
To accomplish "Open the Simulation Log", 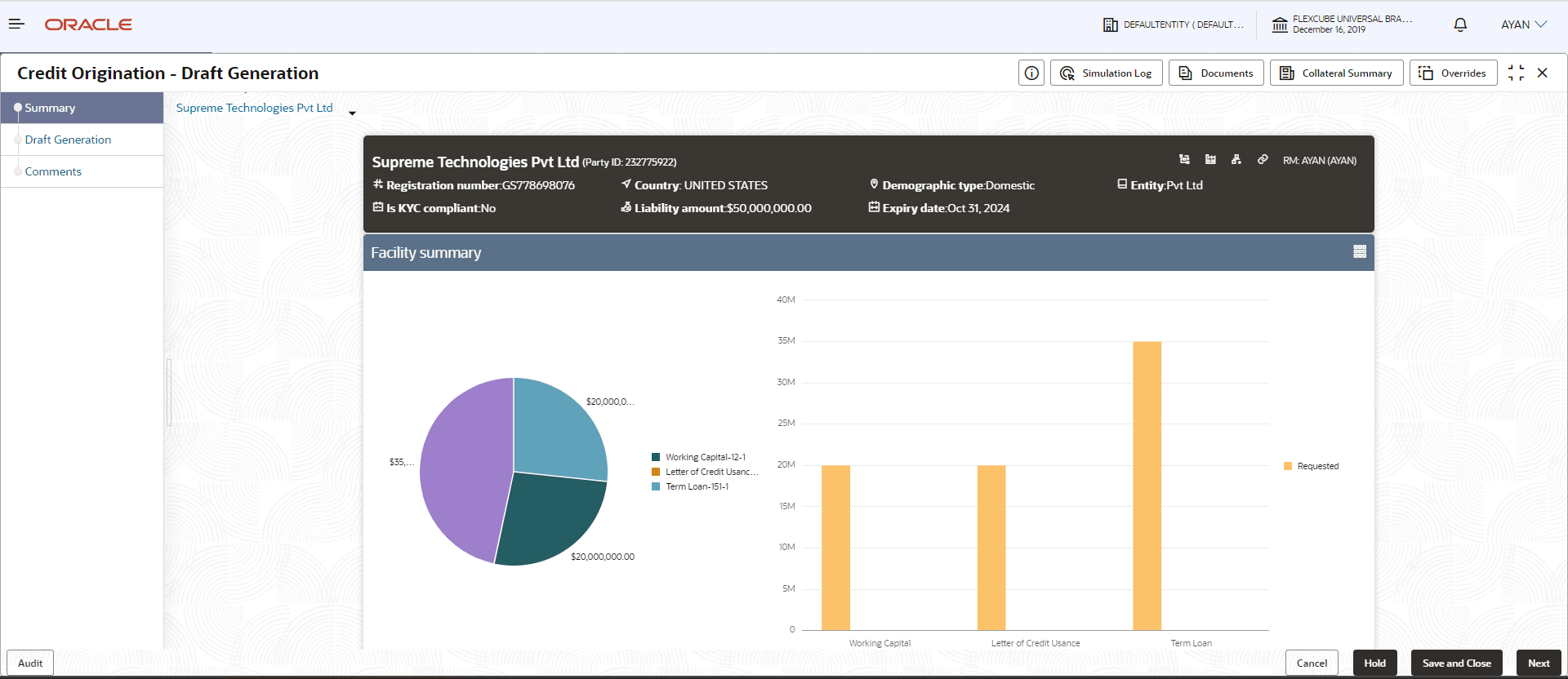I will click(1107, 73).
